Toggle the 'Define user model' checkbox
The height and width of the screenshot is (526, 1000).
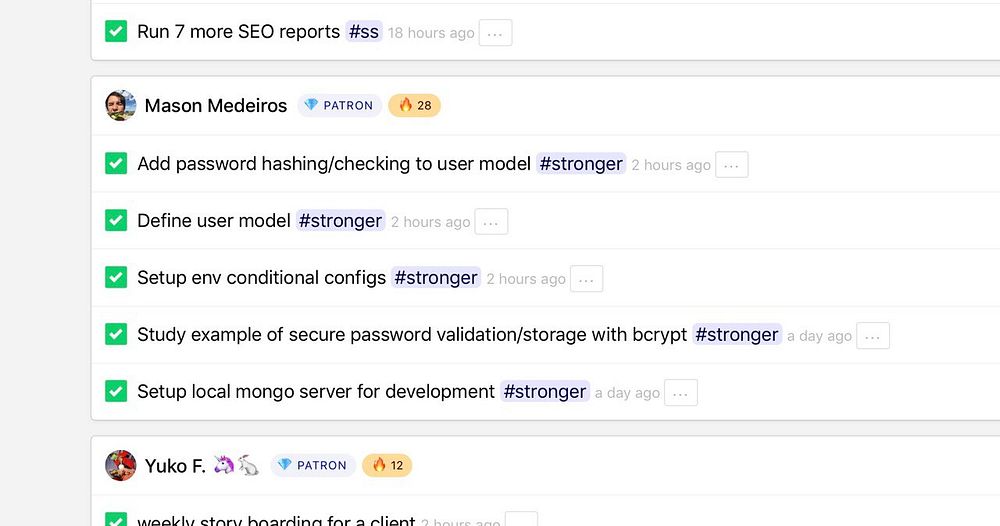pos(116,221)
